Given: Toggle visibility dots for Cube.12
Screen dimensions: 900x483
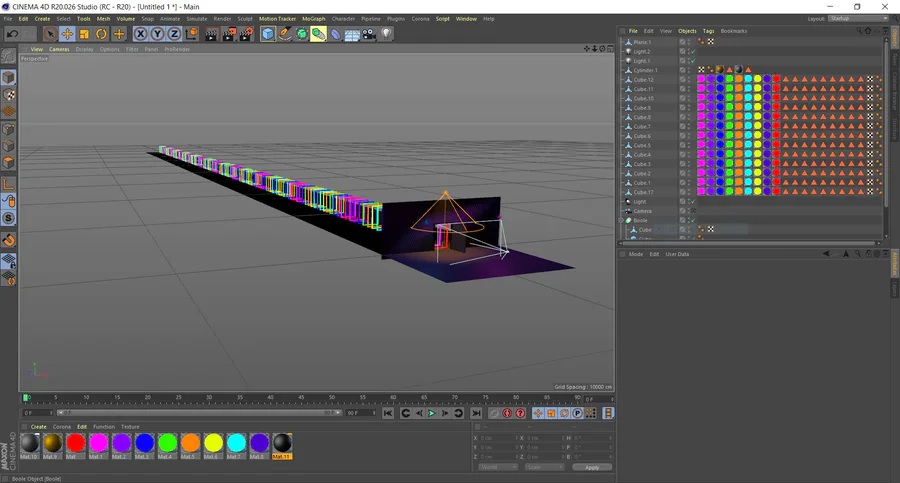Looking at the screenshot, I should (x=689, y=80).
